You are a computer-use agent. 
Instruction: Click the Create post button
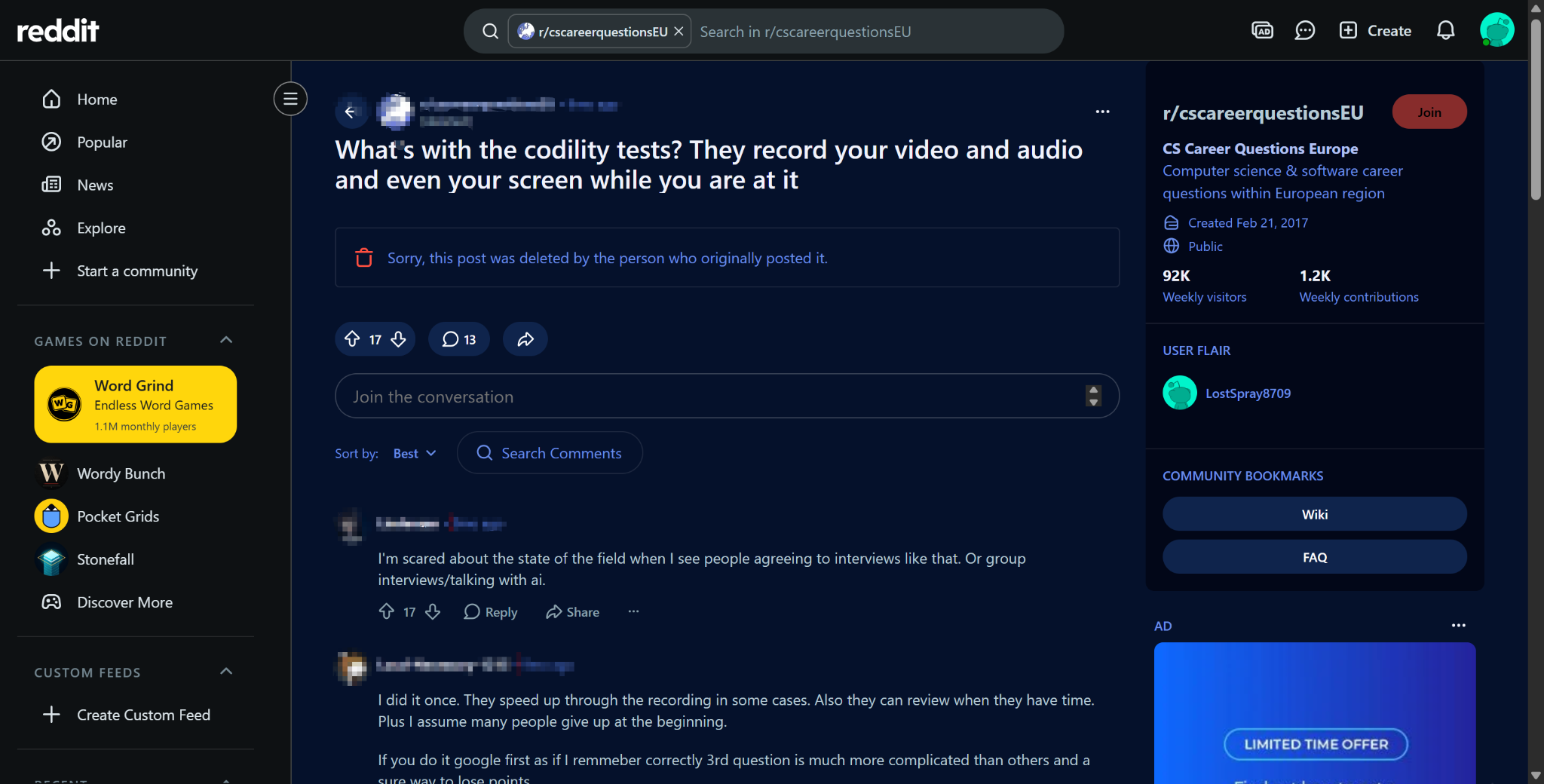point(1375,30)
